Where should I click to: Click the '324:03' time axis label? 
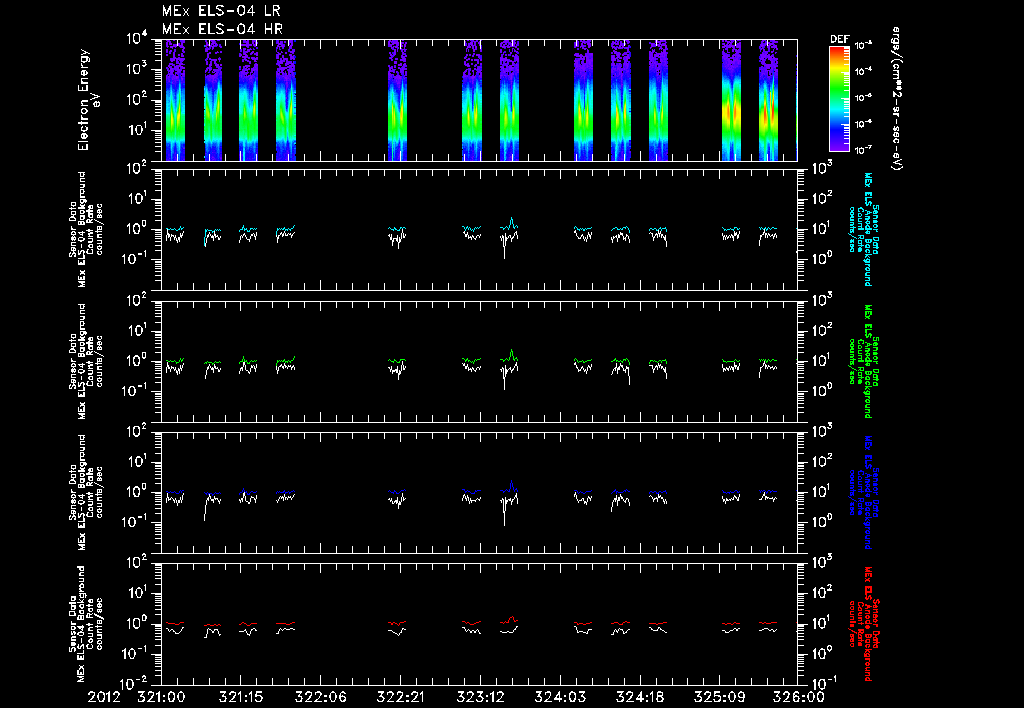point(559,697)
